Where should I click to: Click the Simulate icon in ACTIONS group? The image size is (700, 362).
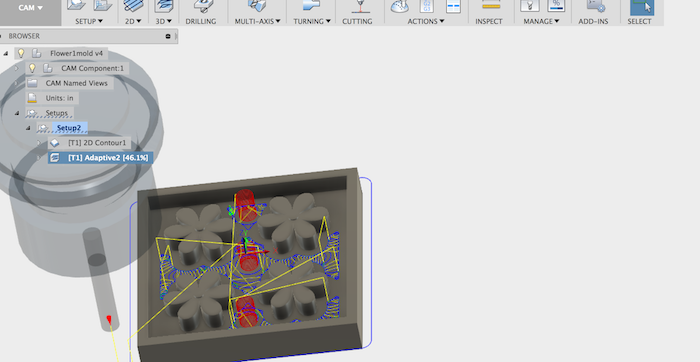click(400, 6)
